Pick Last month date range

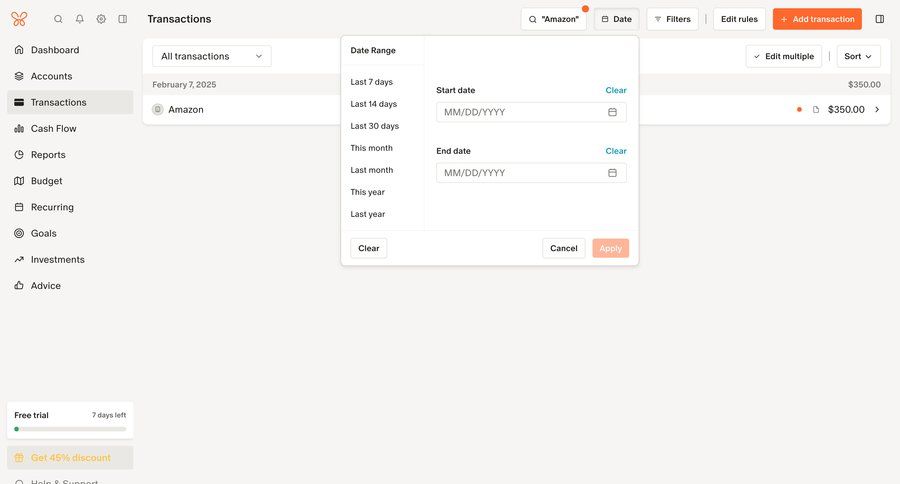pos(372,170)
